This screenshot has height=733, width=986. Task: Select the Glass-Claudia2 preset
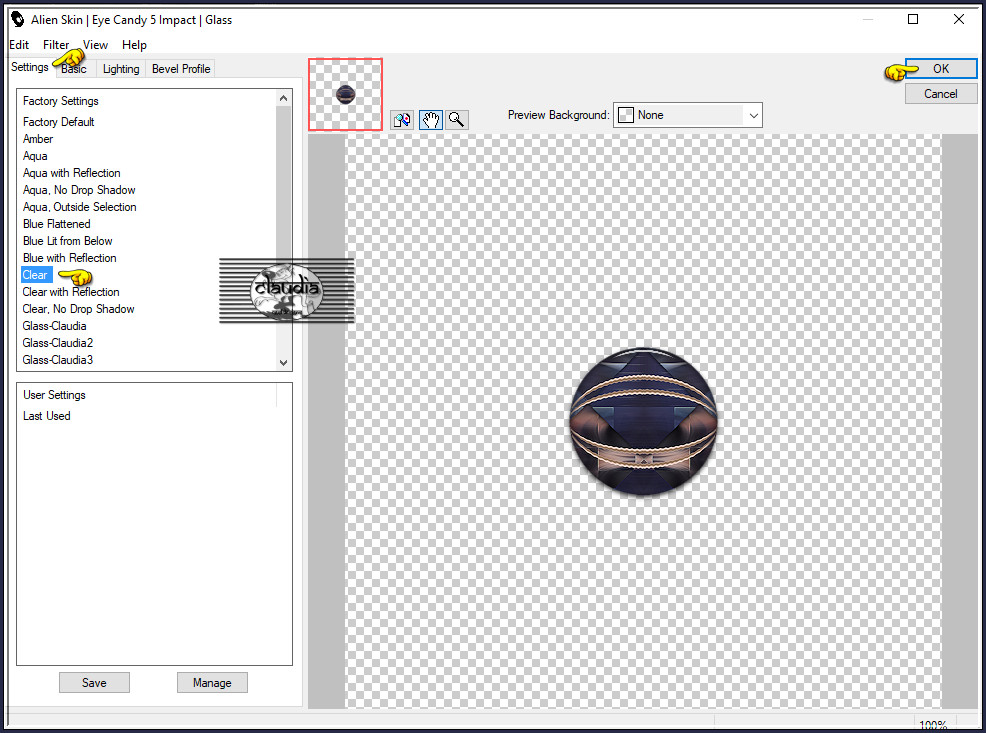(x=58, y=343)
